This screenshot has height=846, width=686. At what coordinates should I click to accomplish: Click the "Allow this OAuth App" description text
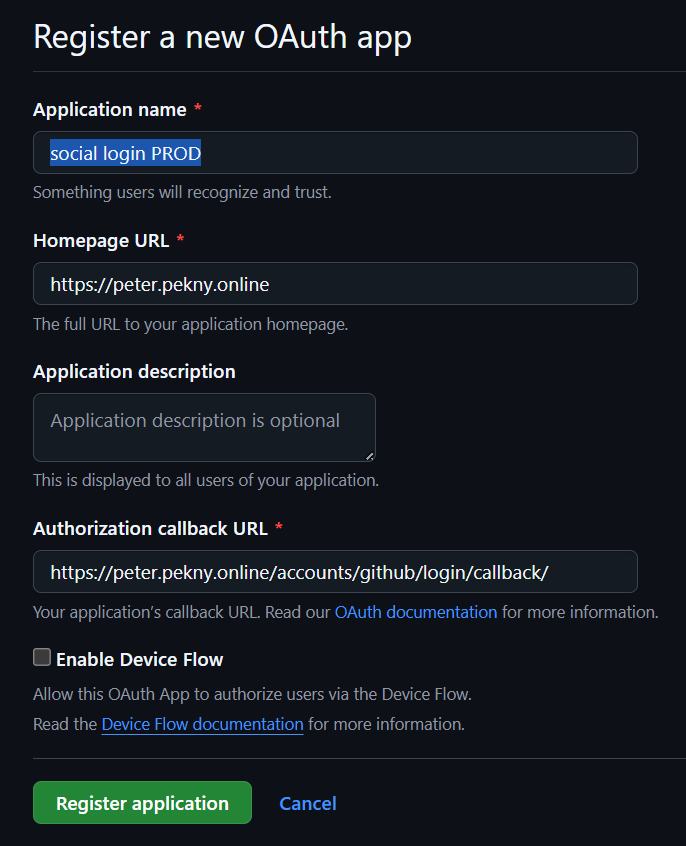251,694
